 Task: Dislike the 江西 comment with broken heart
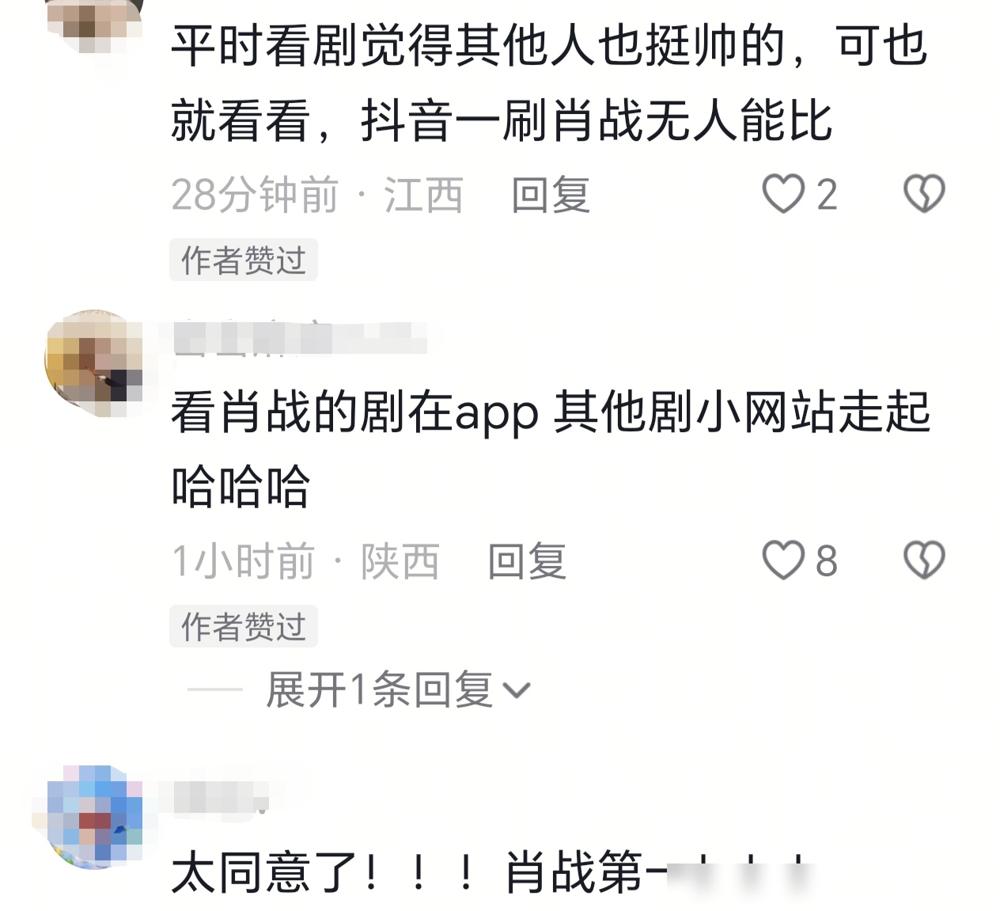click(924, 193)
